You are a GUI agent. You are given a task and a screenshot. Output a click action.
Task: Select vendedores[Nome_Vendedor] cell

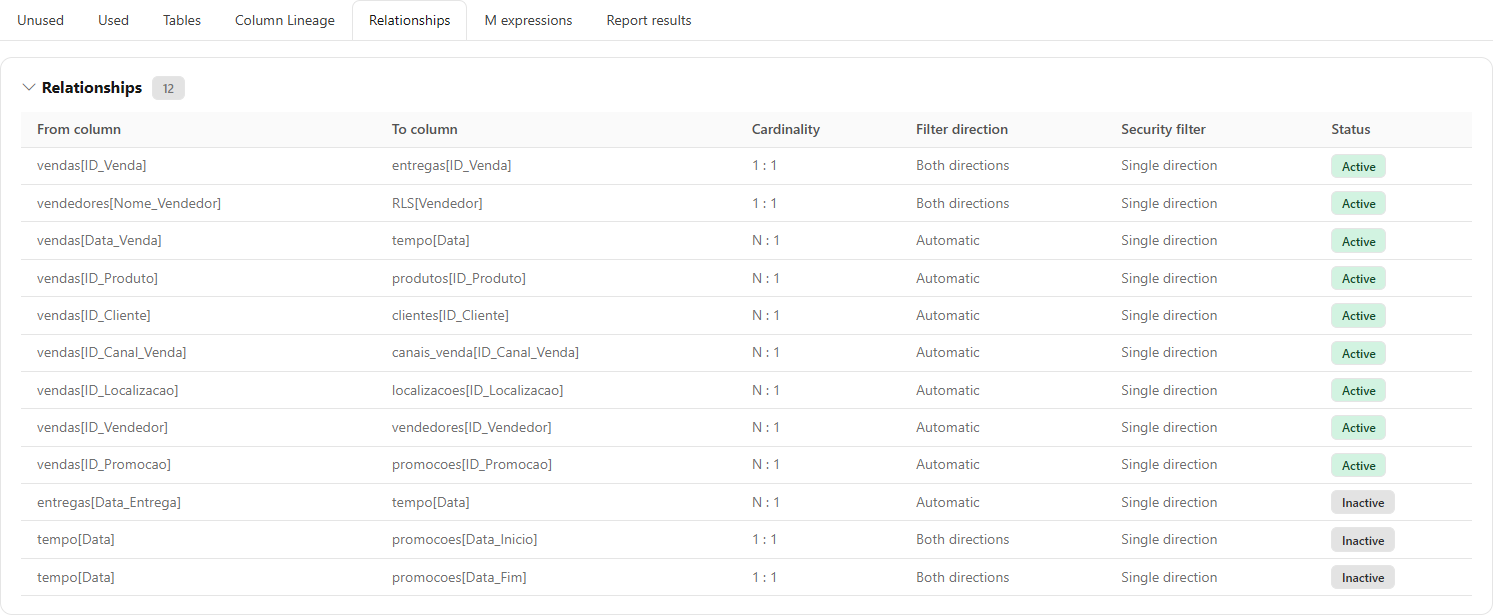[x=129, y=203]
